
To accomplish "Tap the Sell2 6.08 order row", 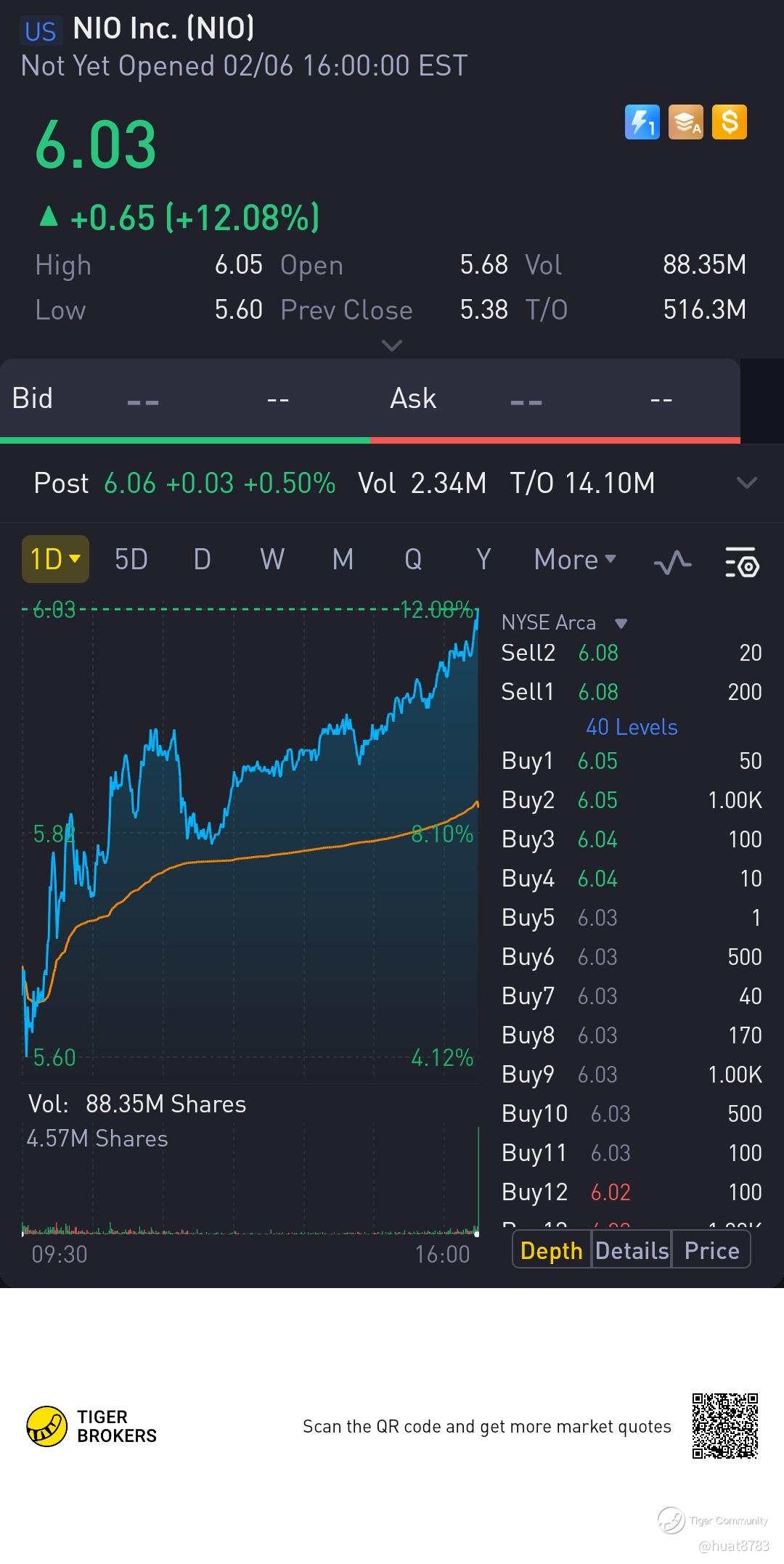I will click(x=632, y=652).
